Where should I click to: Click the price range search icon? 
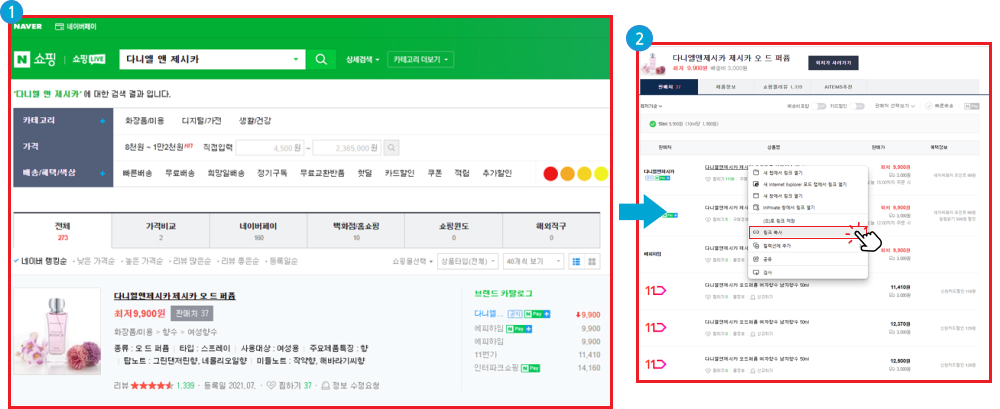pyautogui.click(x=391, y=148)
